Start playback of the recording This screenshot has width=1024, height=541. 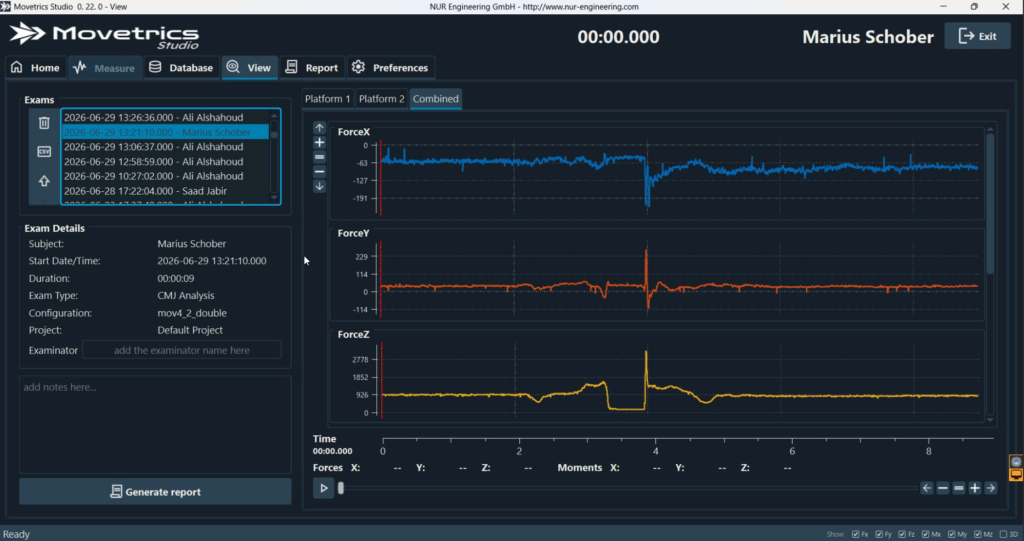(323, 488)
